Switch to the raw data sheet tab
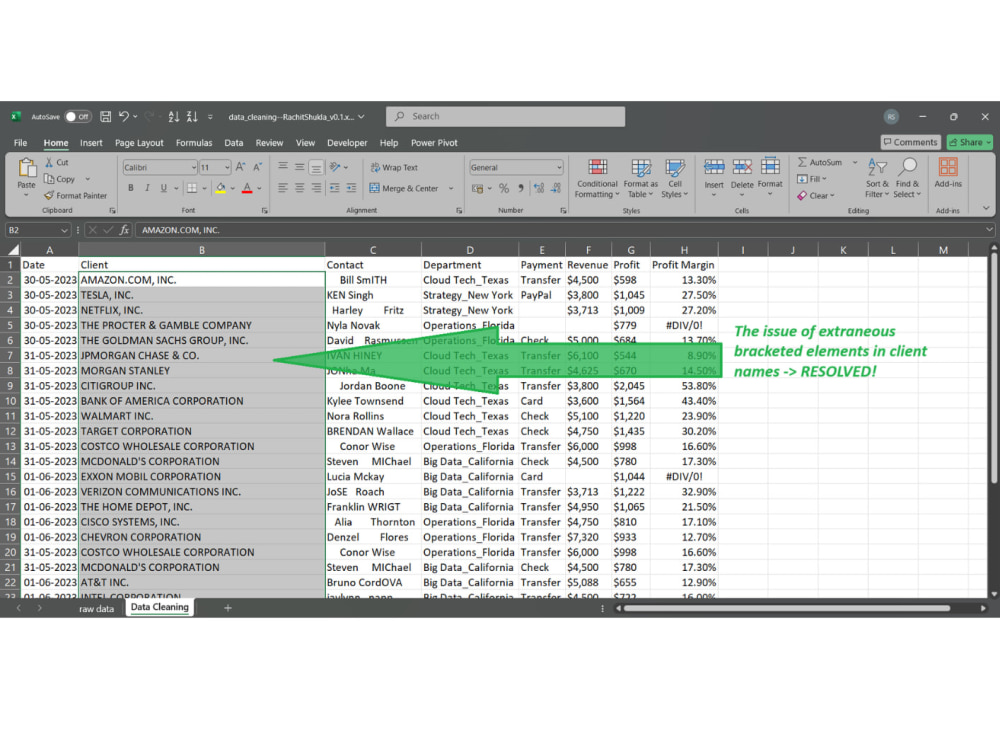This screenshot has height=750, width=1000. click(96, 609)
